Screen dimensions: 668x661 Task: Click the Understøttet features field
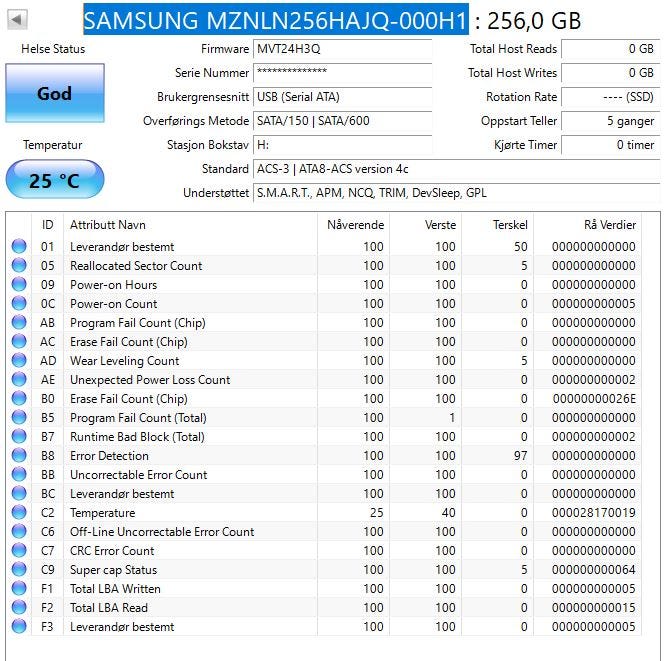click(457, 193)
